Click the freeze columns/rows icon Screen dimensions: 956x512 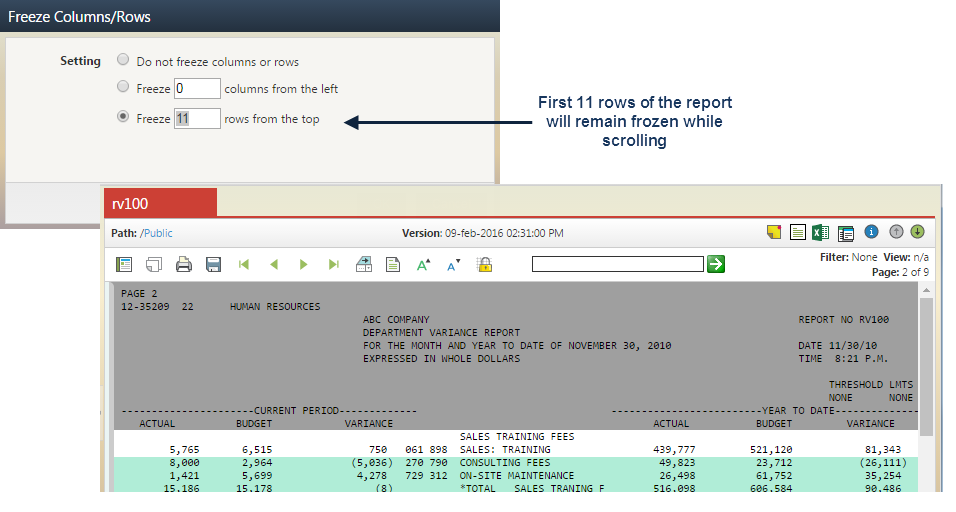pyautogui.click(x=364, y=264)
